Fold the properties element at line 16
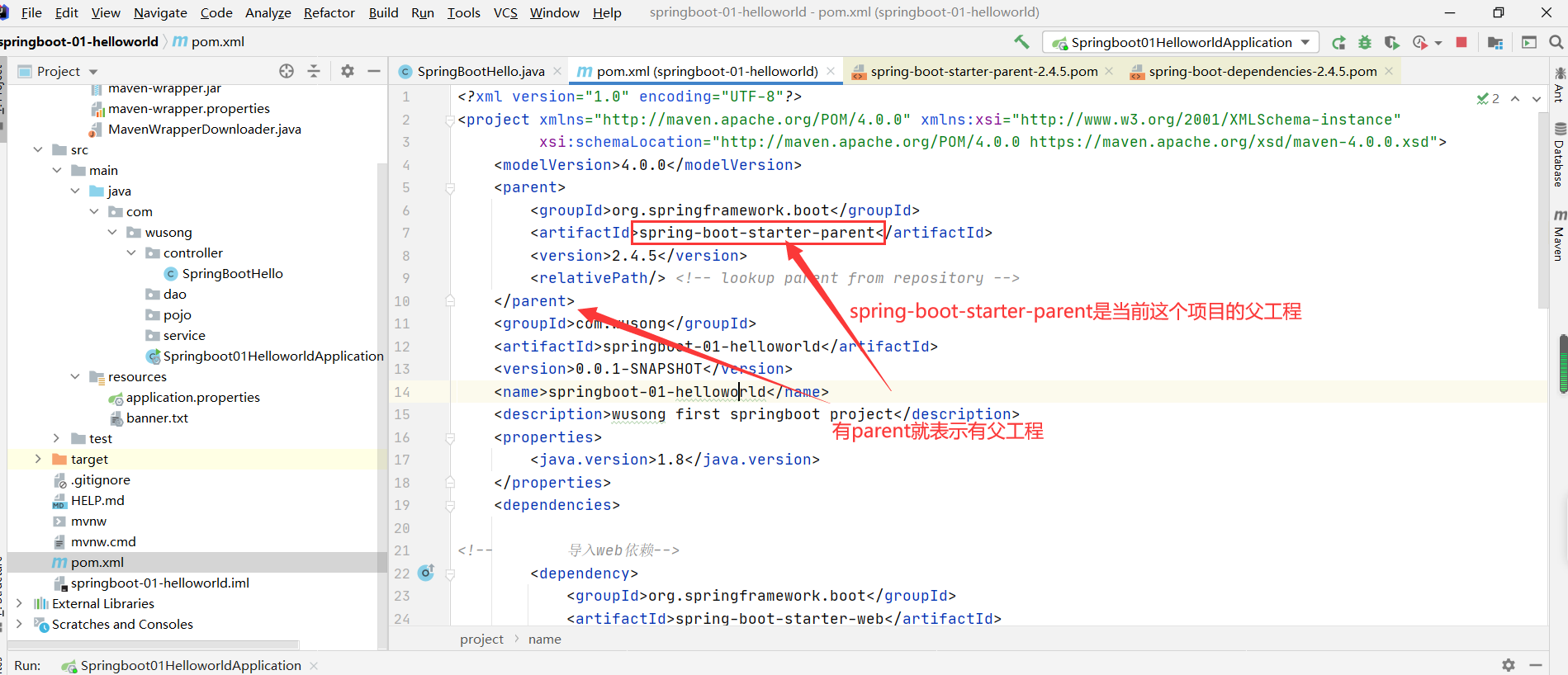This screenshot has width=1568, height=675. coord(450,437)
